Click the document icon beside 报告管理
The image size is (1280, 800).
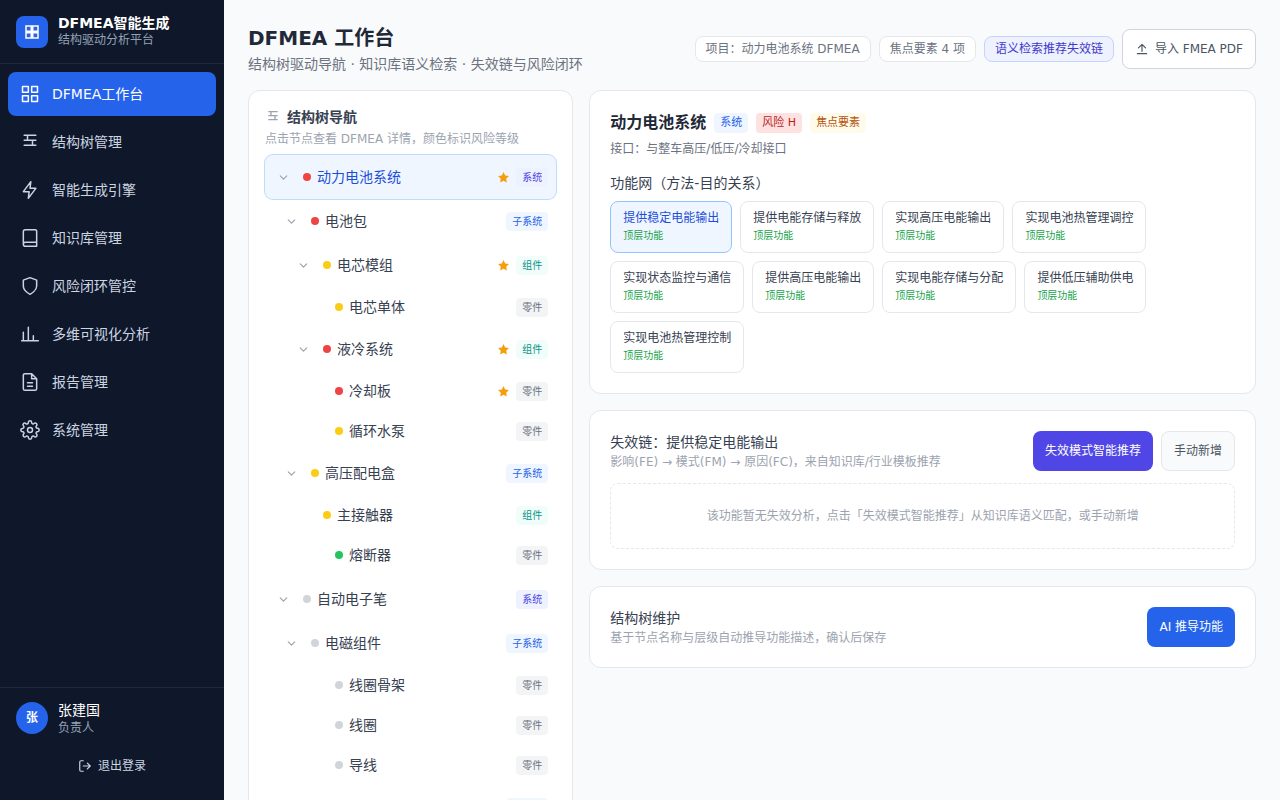pyautogui.click(x=30, y=382)
